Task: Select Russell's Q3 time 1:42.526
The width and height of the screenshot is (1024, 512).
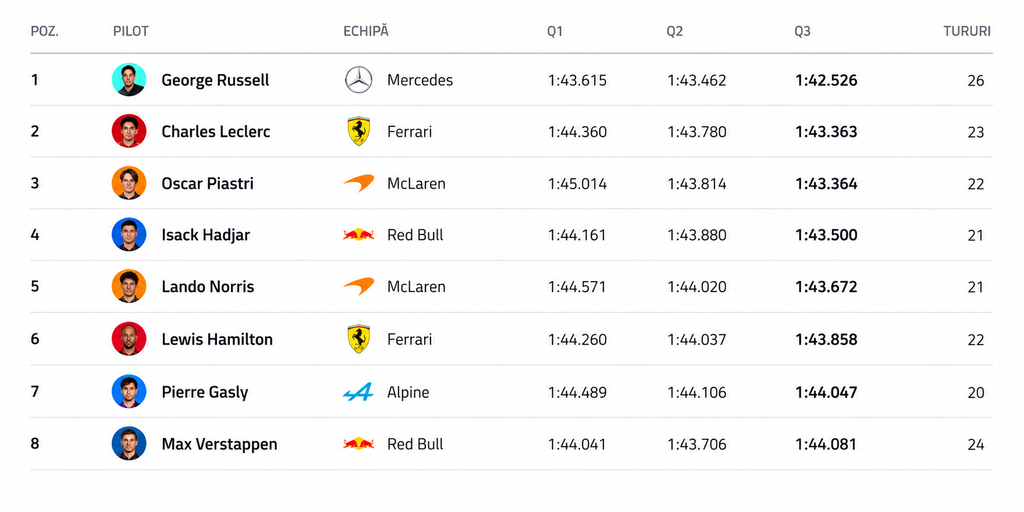Action: [x=826, y=80]
